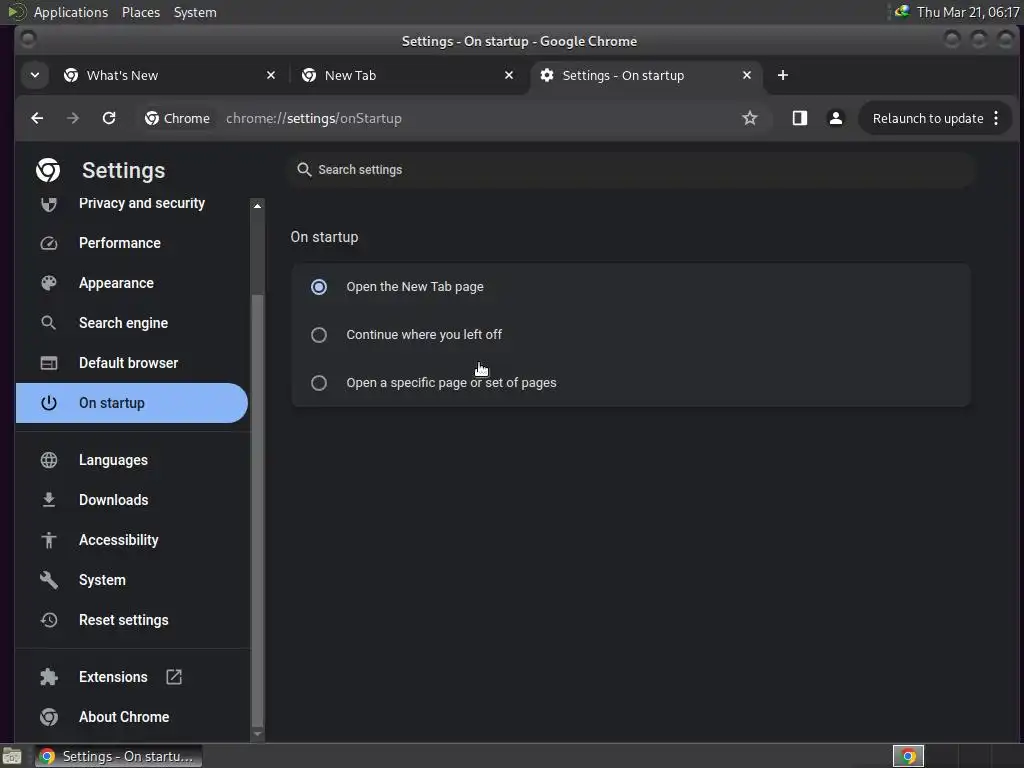The height and width of the screenshot is (768, 1024).
Task: Select the Settings - On startup tab
Action: (645, 75)
